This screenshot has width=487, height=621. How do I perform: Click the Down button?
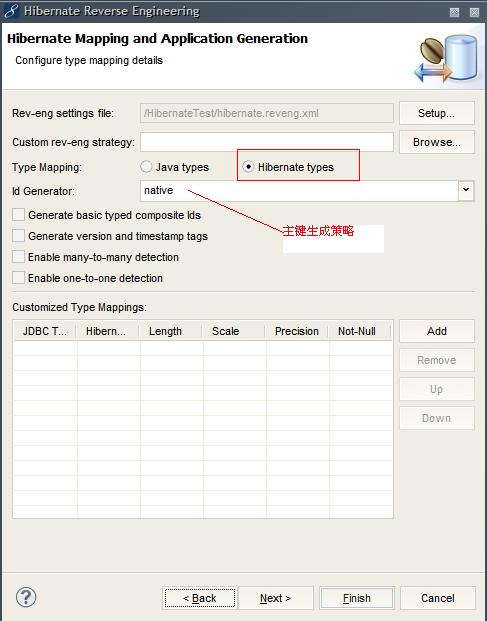click(437, 418)
